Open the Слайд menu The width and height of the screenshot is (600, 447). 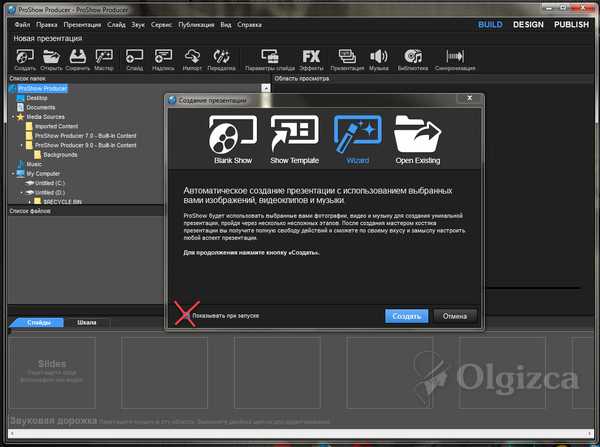pyautogui.click(x=116, y=25)
